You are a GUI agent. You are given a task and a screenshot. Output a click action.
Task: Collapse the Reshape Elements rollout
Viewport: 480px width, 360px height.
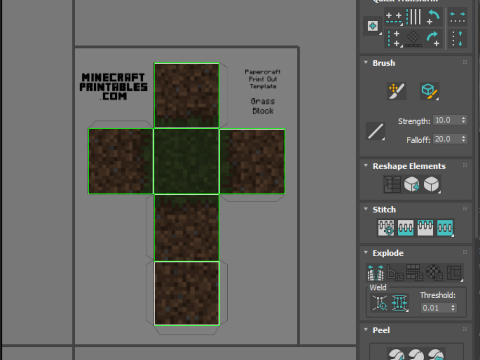[x=366, y=166]
